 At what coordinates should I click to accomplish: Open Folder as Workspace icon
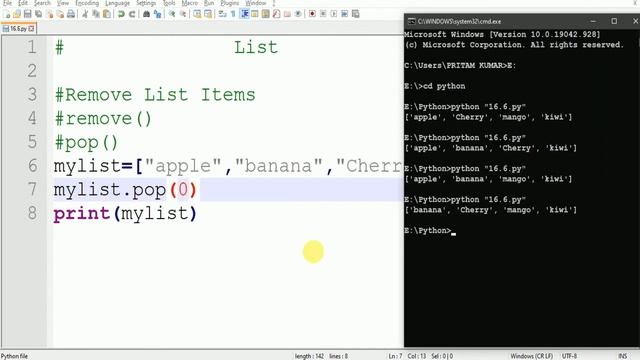pos(287,14)
